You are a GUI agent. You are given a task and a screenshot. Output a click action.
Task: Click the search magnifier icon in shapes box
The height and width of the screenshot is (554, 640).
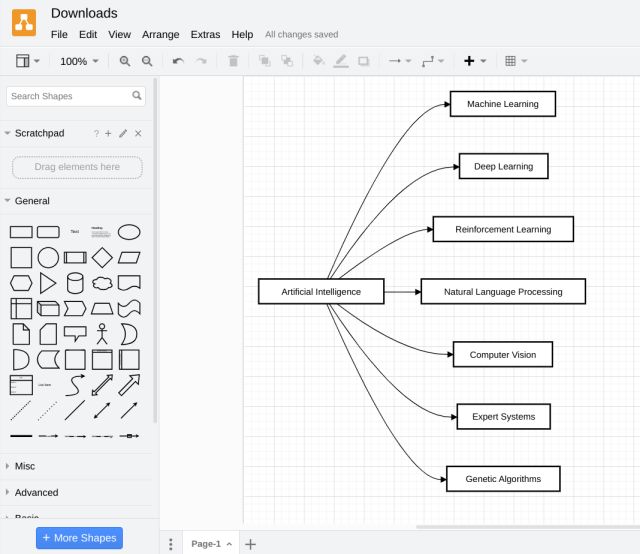point(137,96)
